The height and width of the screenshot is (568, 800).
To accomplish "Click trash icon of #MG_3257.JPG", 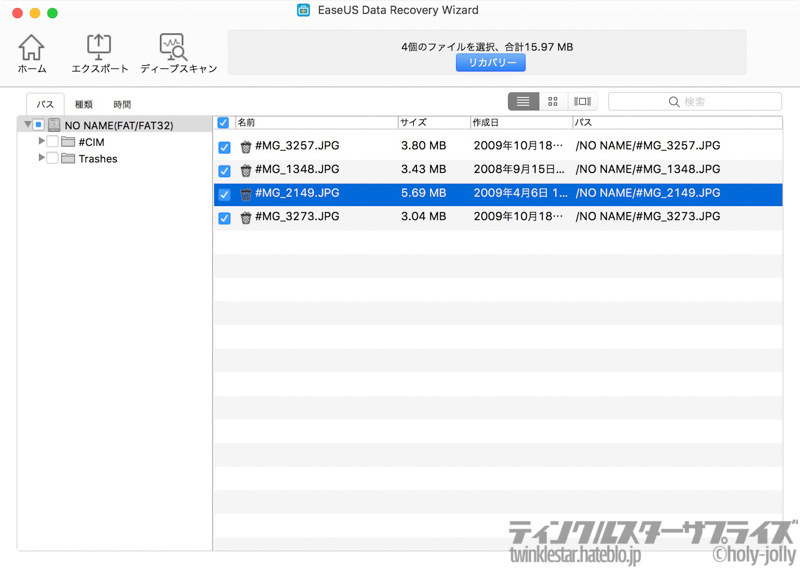I will (x=246, y=147).
